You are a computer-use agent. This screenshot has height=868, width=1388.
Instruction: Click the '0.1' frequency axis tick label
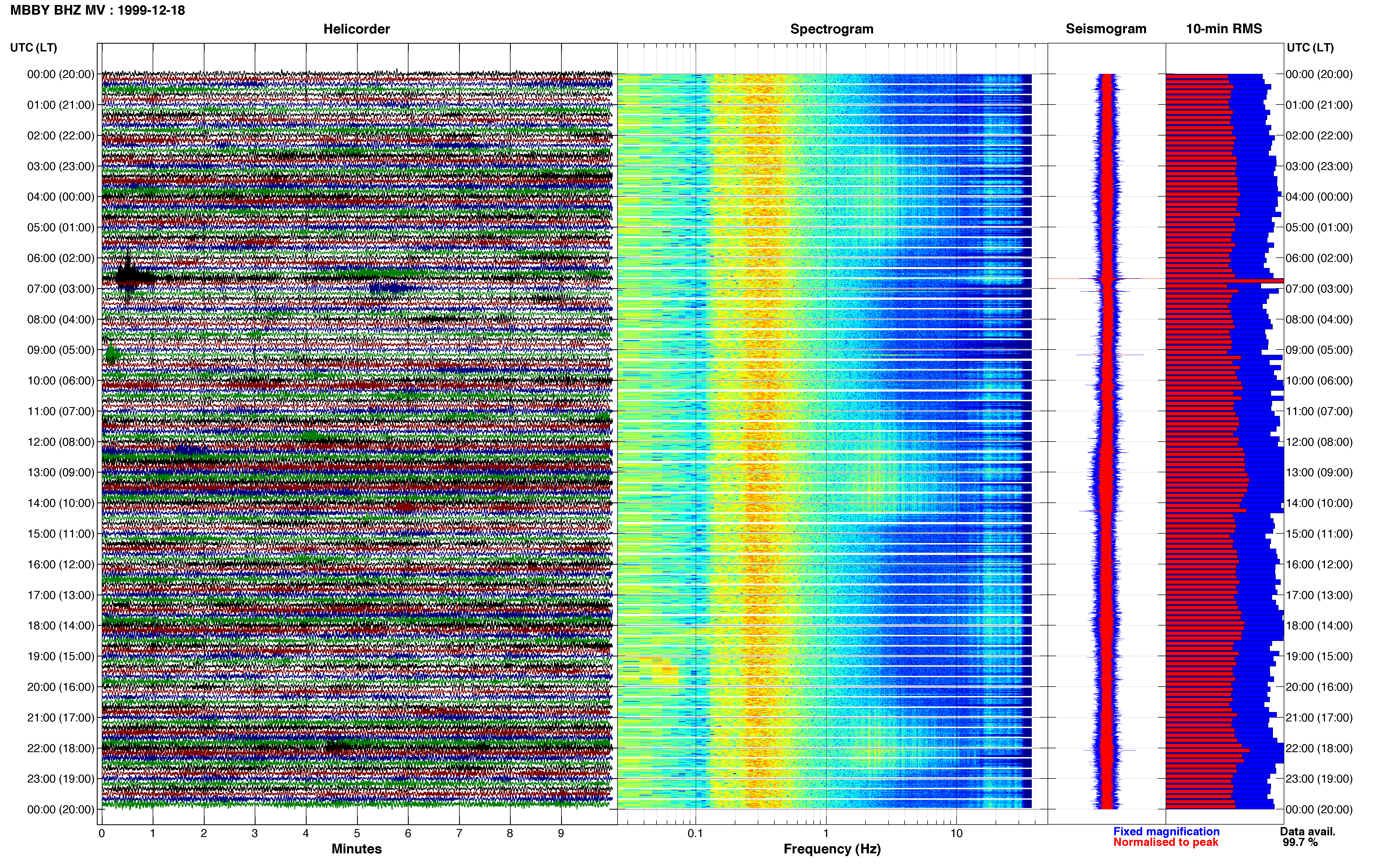(x=695, y=833)
